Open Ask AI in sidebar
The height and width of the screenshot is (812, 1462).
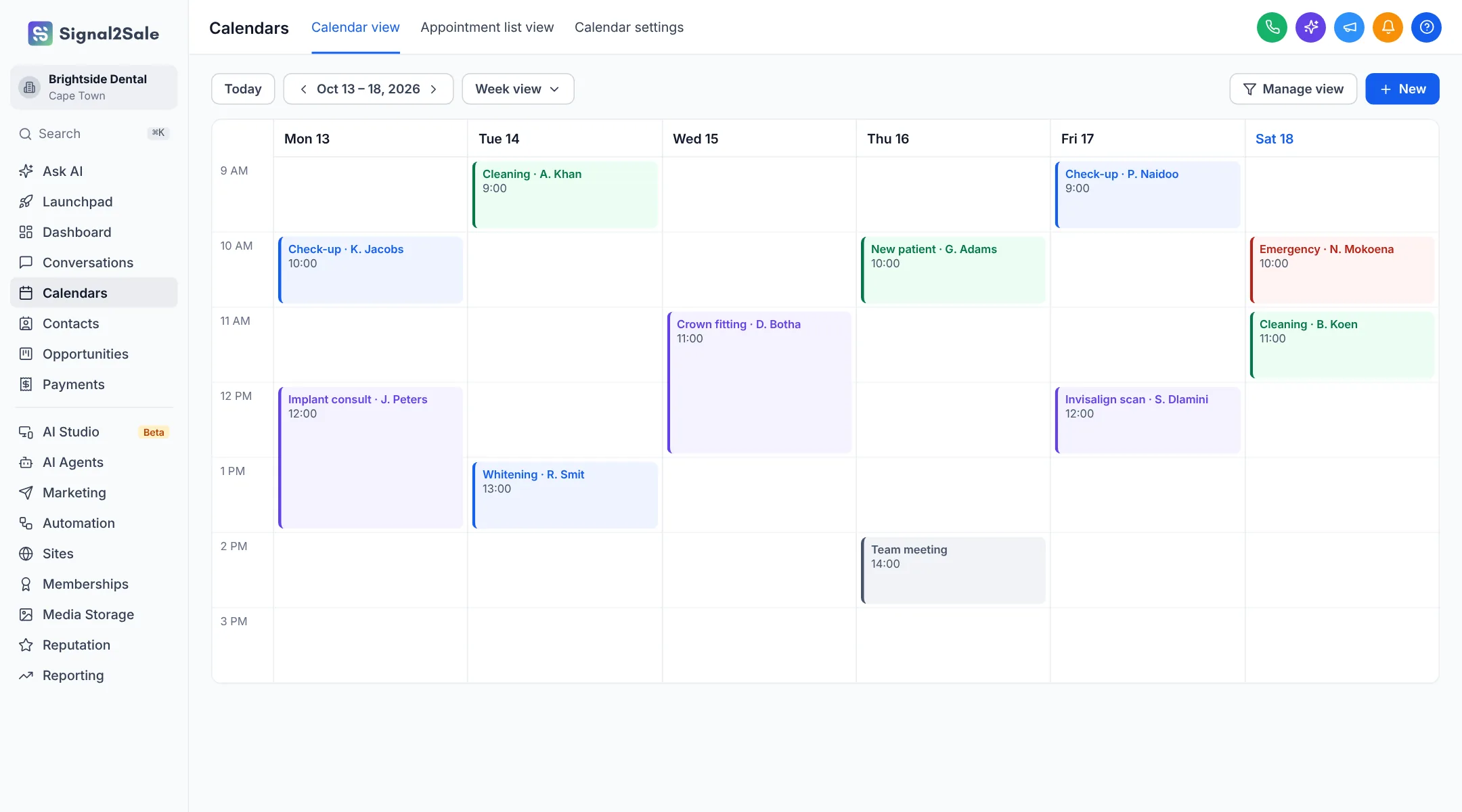94,171
